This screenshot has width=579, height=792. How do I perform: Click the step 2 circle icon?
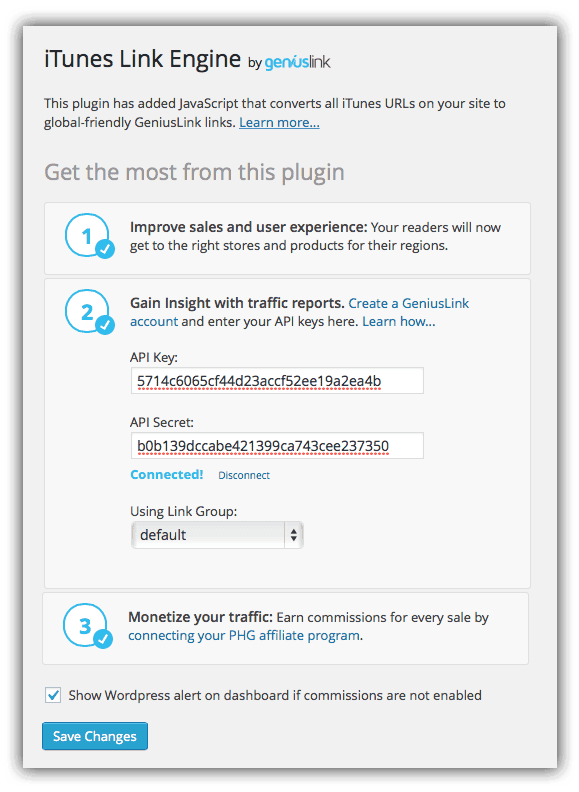(87, 311)
